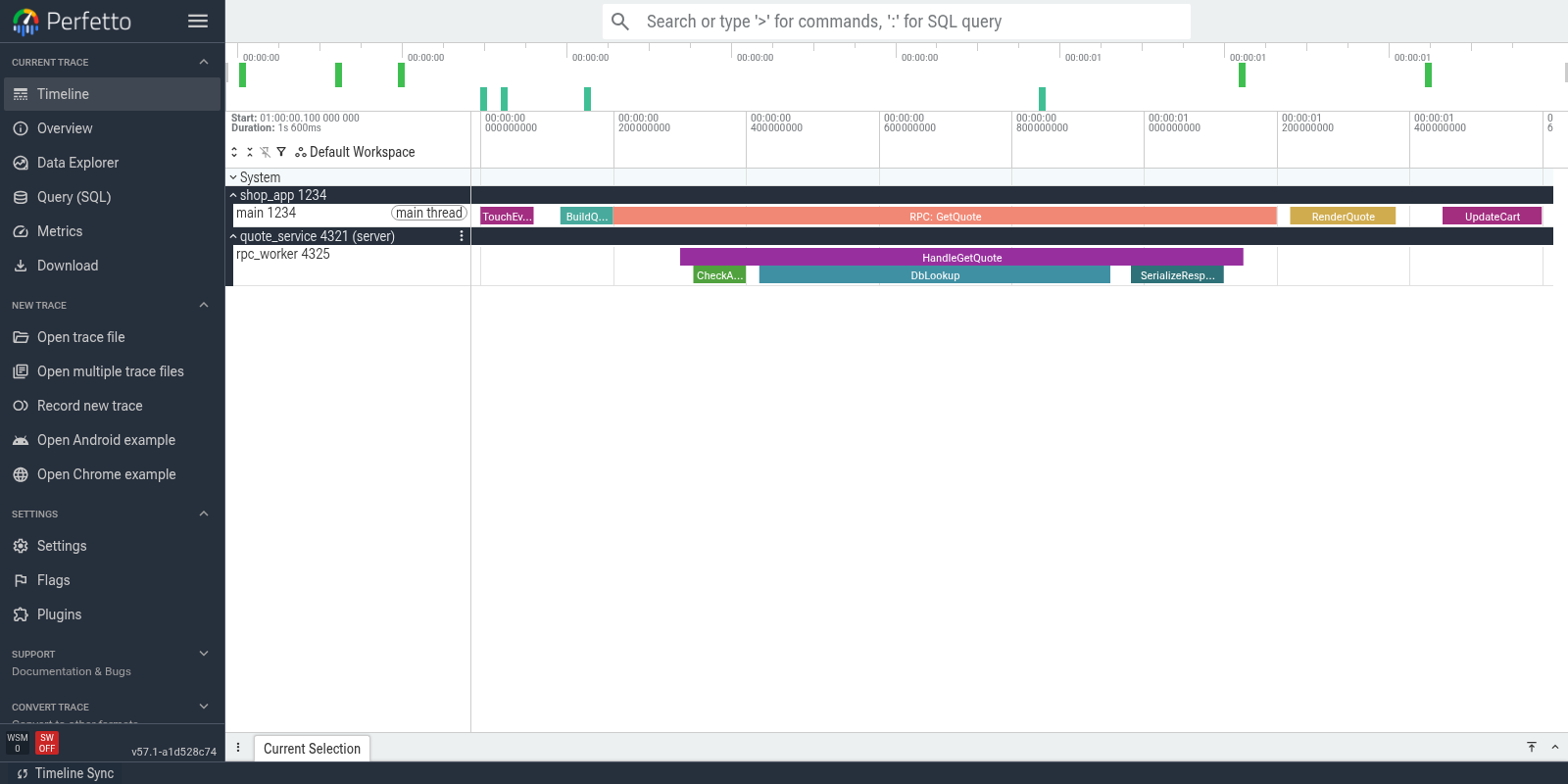Image resolution: width=1568 pixels, height=784 pixels.
Task: Click the Open multiple trace files icon
Action: click(21, 371)
